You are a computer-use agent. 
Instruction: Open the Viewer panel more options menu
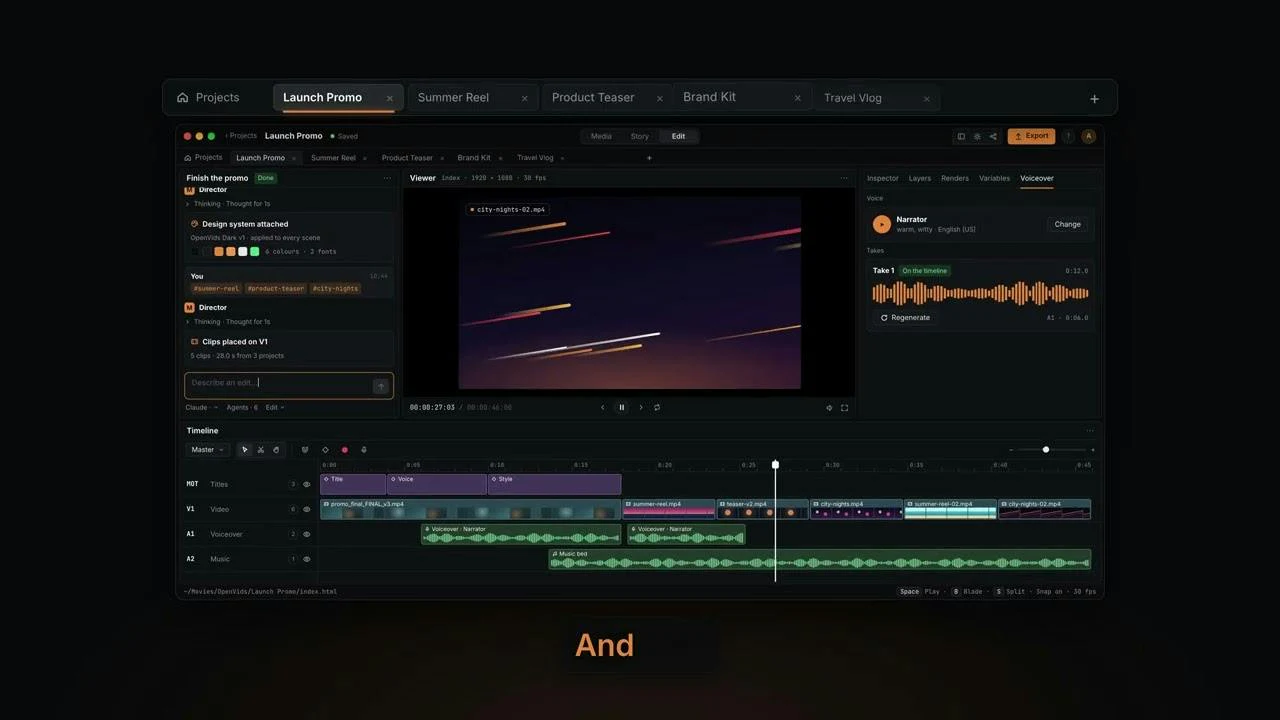(844, 178)
